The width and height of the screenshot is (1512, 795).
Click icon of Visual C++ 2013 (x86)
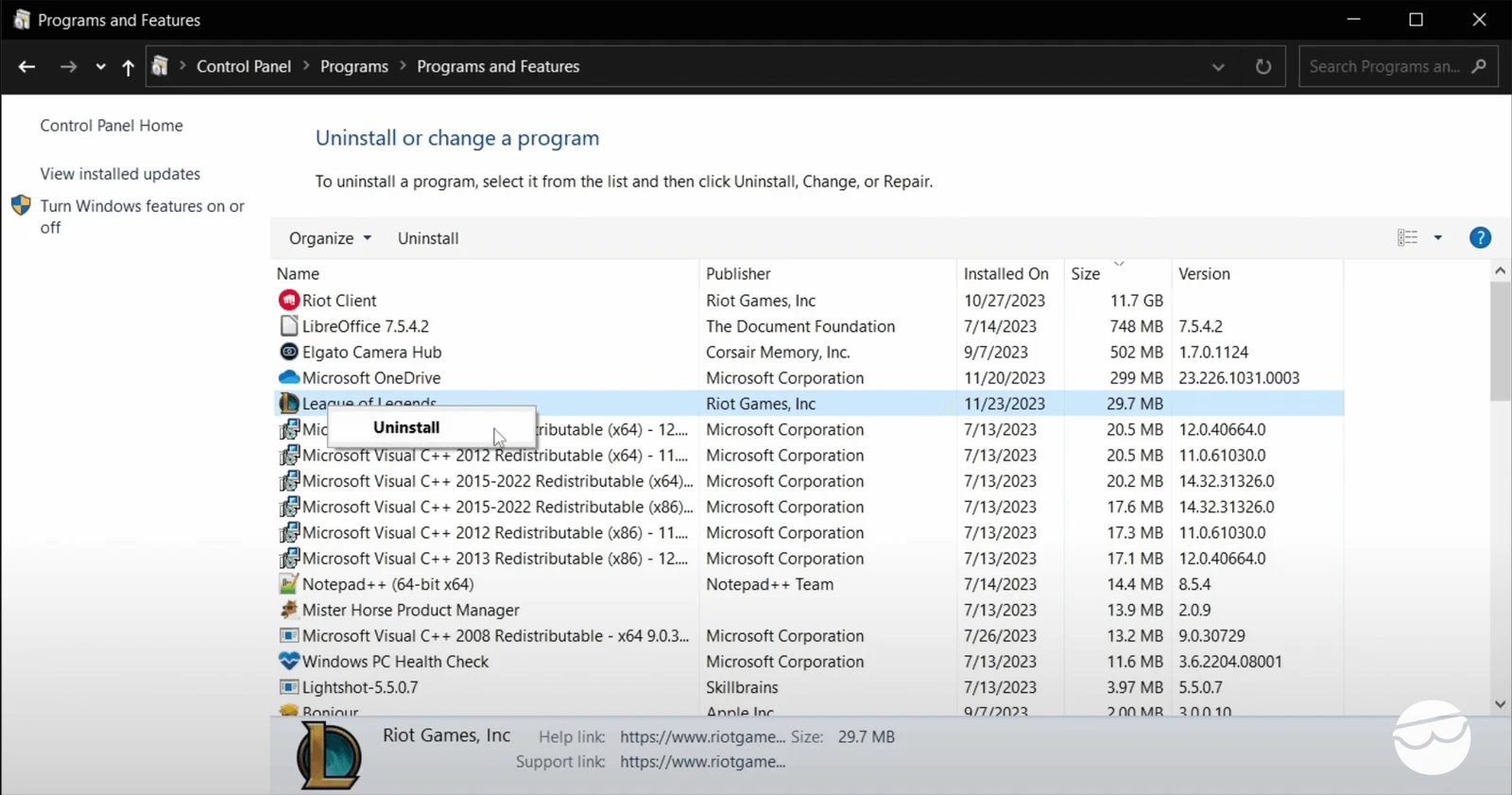289,559
